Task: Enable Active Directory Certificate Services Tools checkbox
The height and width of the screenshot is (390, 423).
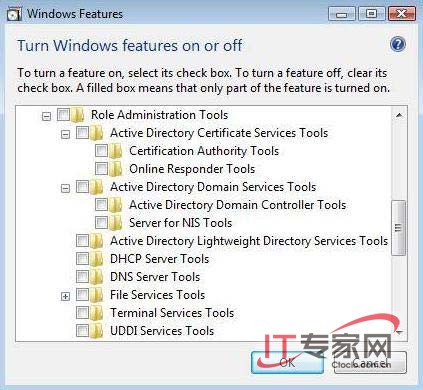Action: click(x=82, y=133)
